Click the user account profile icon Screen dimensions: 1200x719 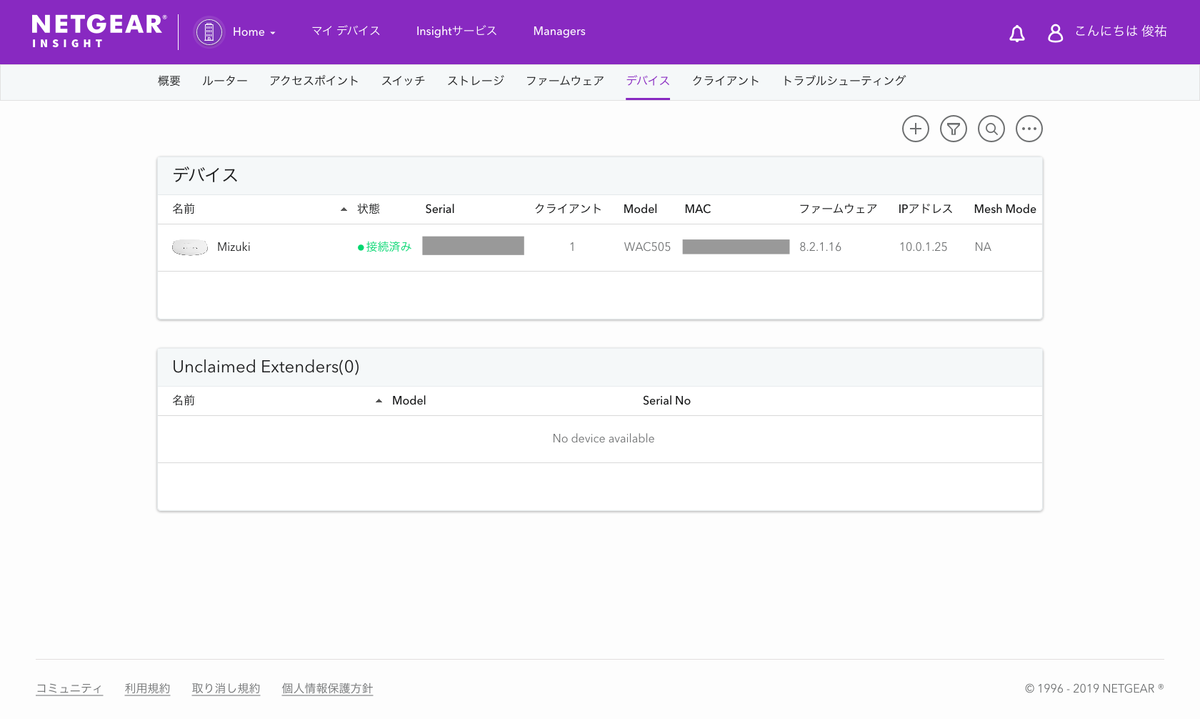1055,33
